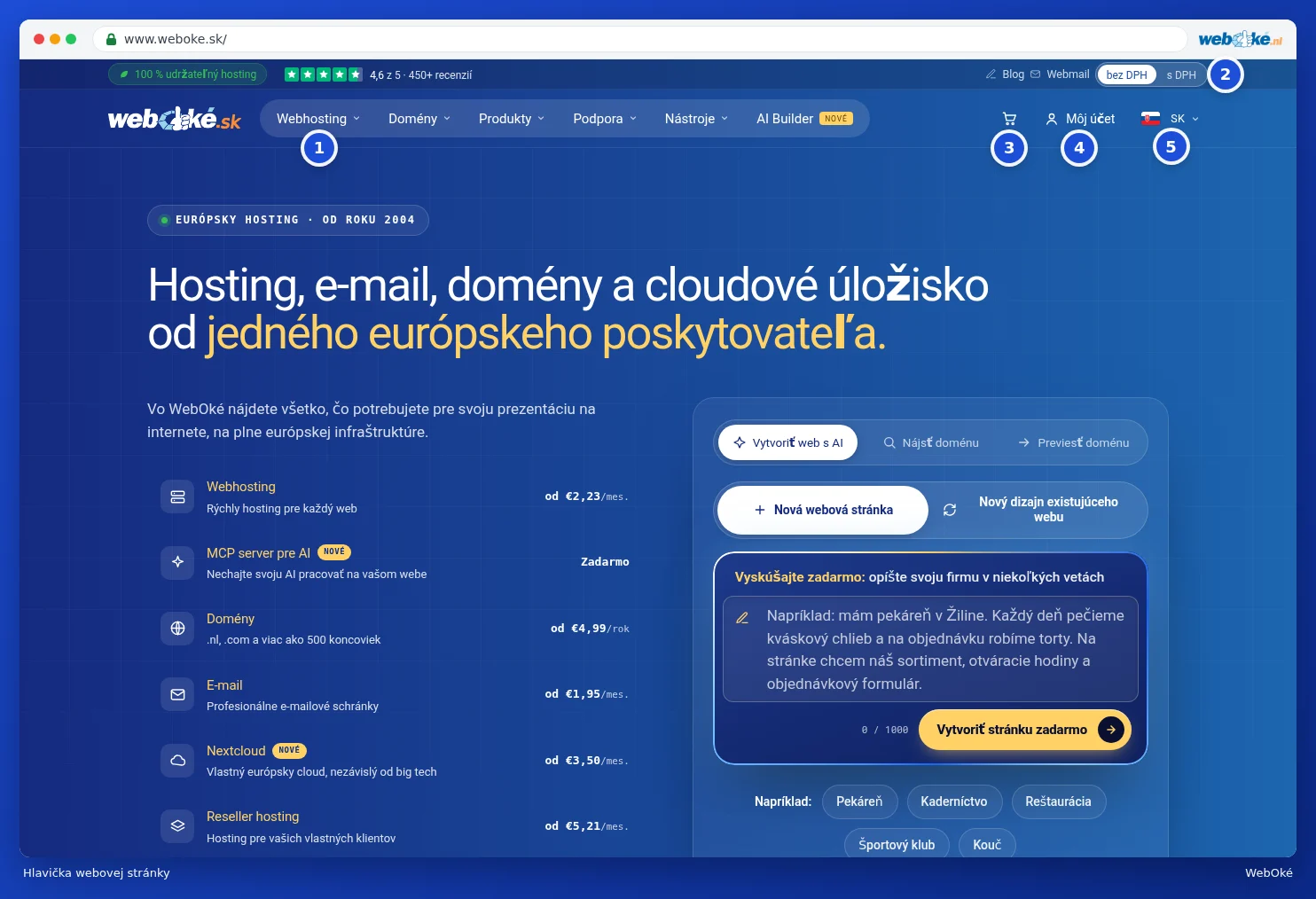Click the Blog link

click(1013, 74)
